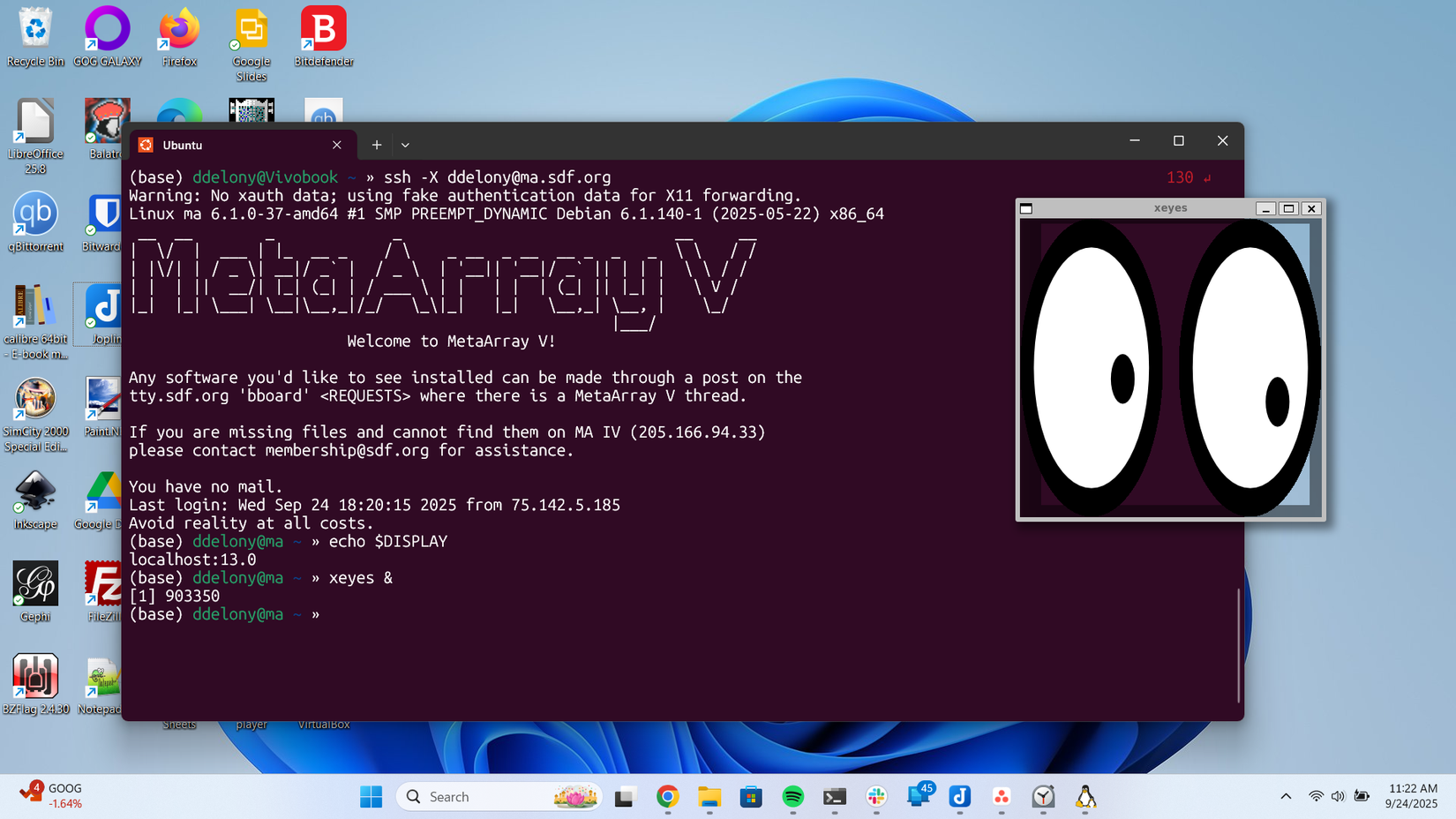Viewport: 1456px width, 819px height.
Task: Launch Spotify from the taskbar
Action: [792, 796]
